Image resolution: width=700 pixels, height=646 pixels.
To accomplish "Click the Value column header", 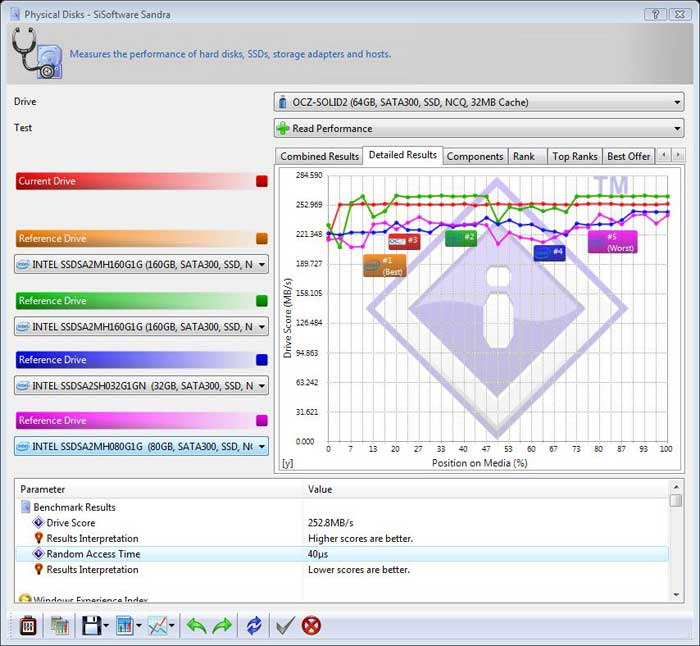I will (486, 489).
